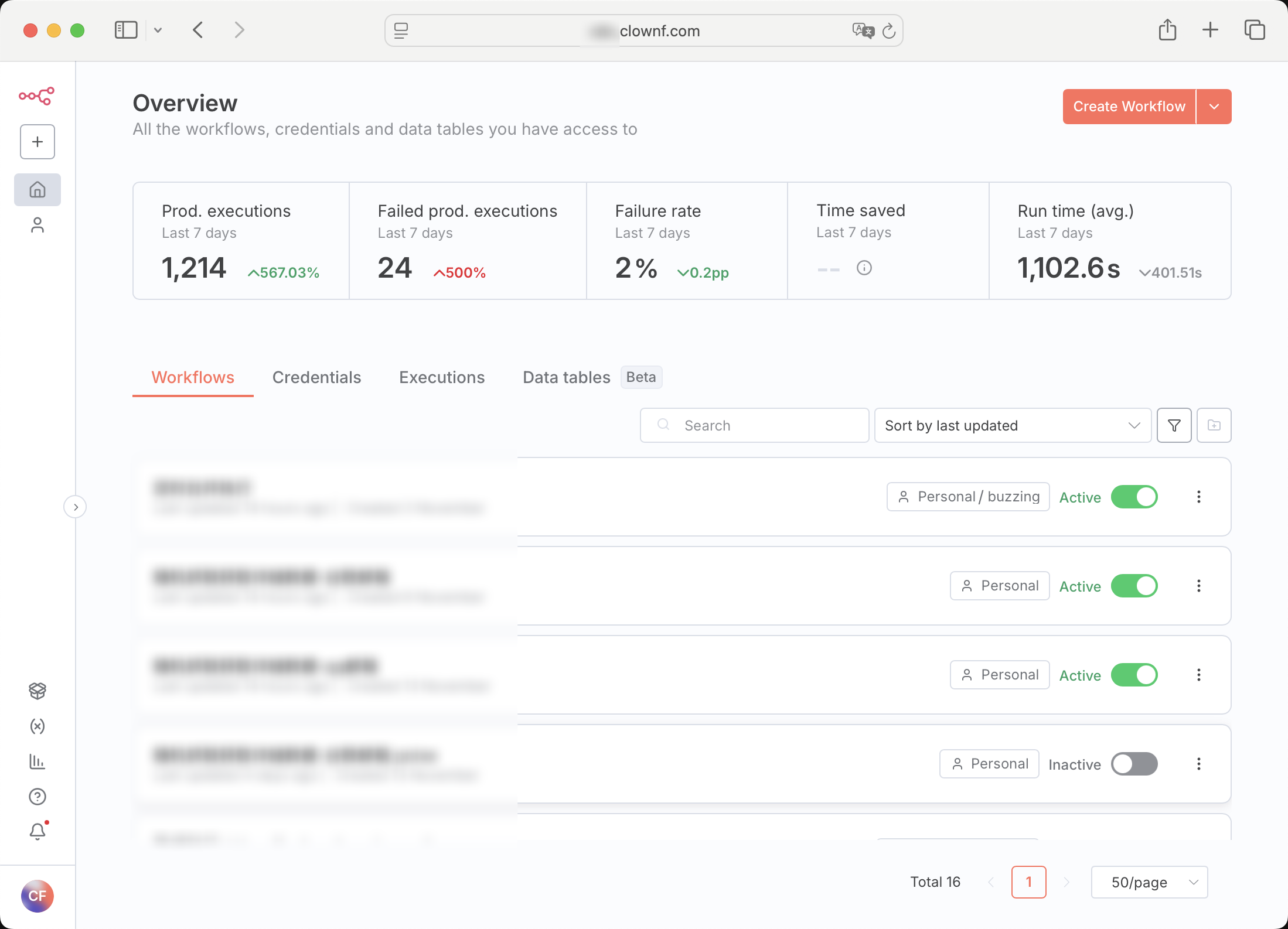The width and height of the screenshot is (1288, 929).
Task: Click the Create Workflow button
Action: (x=1129, y=107)
